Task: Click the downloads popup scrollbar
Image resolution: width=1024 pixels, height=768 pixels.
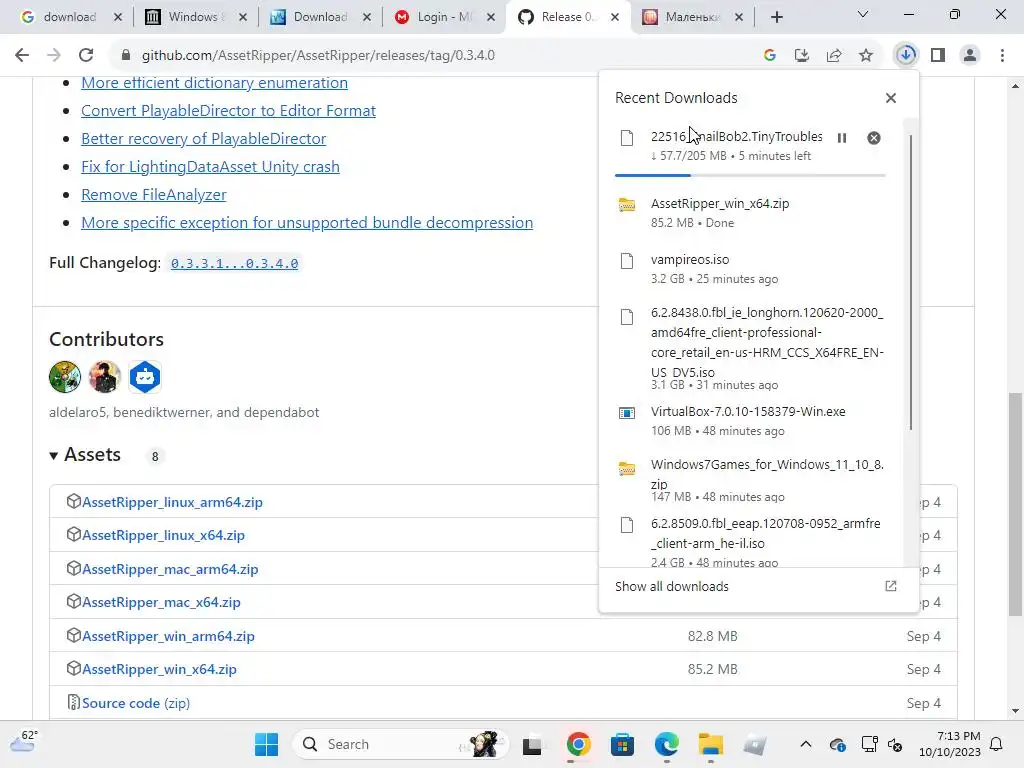Action: pos(910,282)
